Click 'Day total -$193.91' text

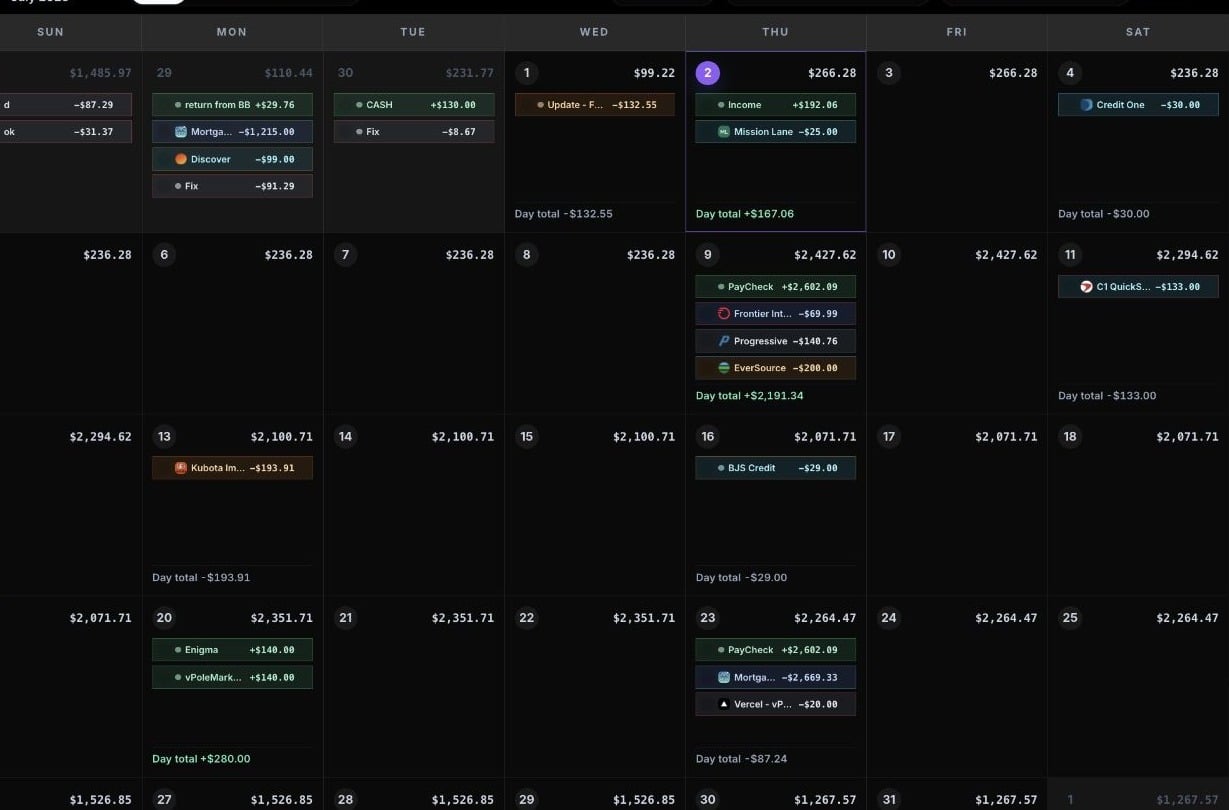[201, 578]
